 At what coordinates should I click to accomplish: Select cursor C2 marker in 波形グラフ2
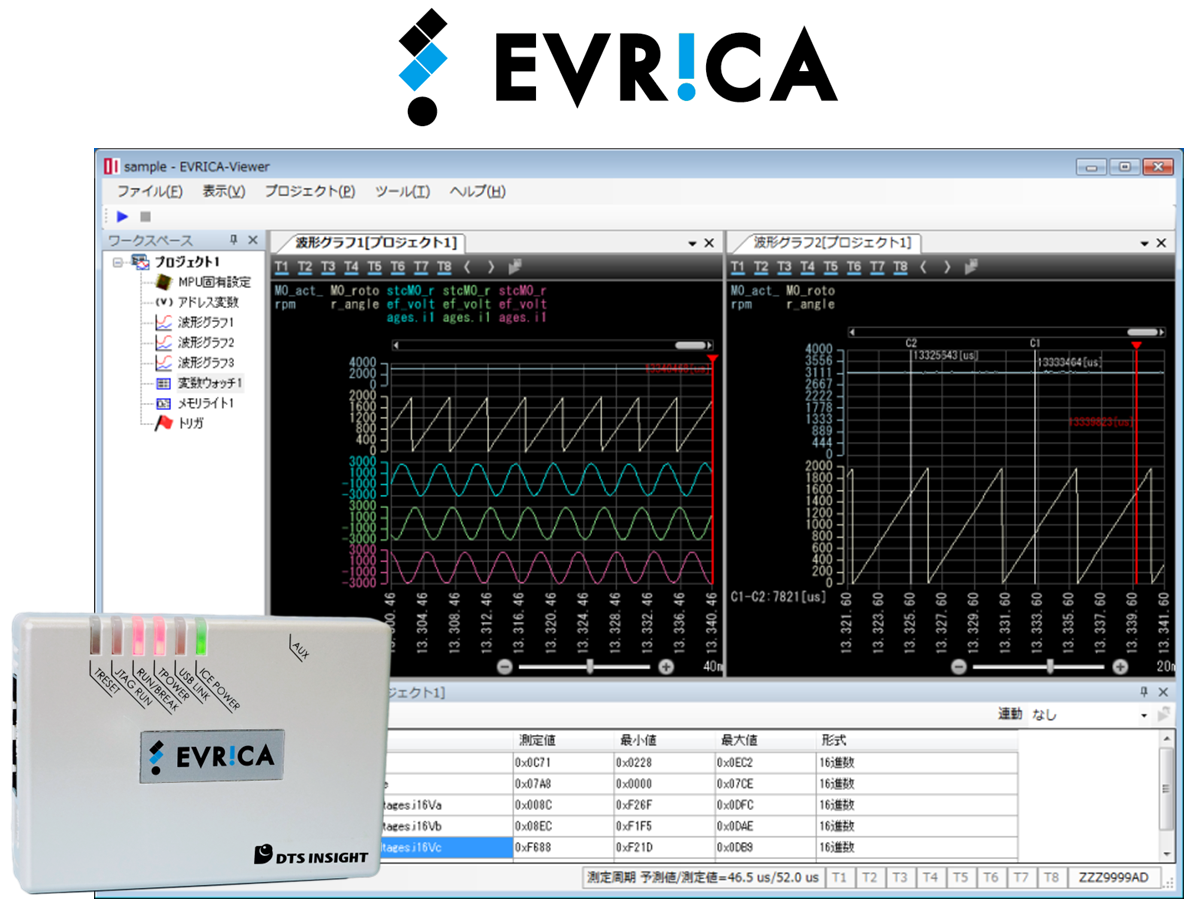[911, 343]
